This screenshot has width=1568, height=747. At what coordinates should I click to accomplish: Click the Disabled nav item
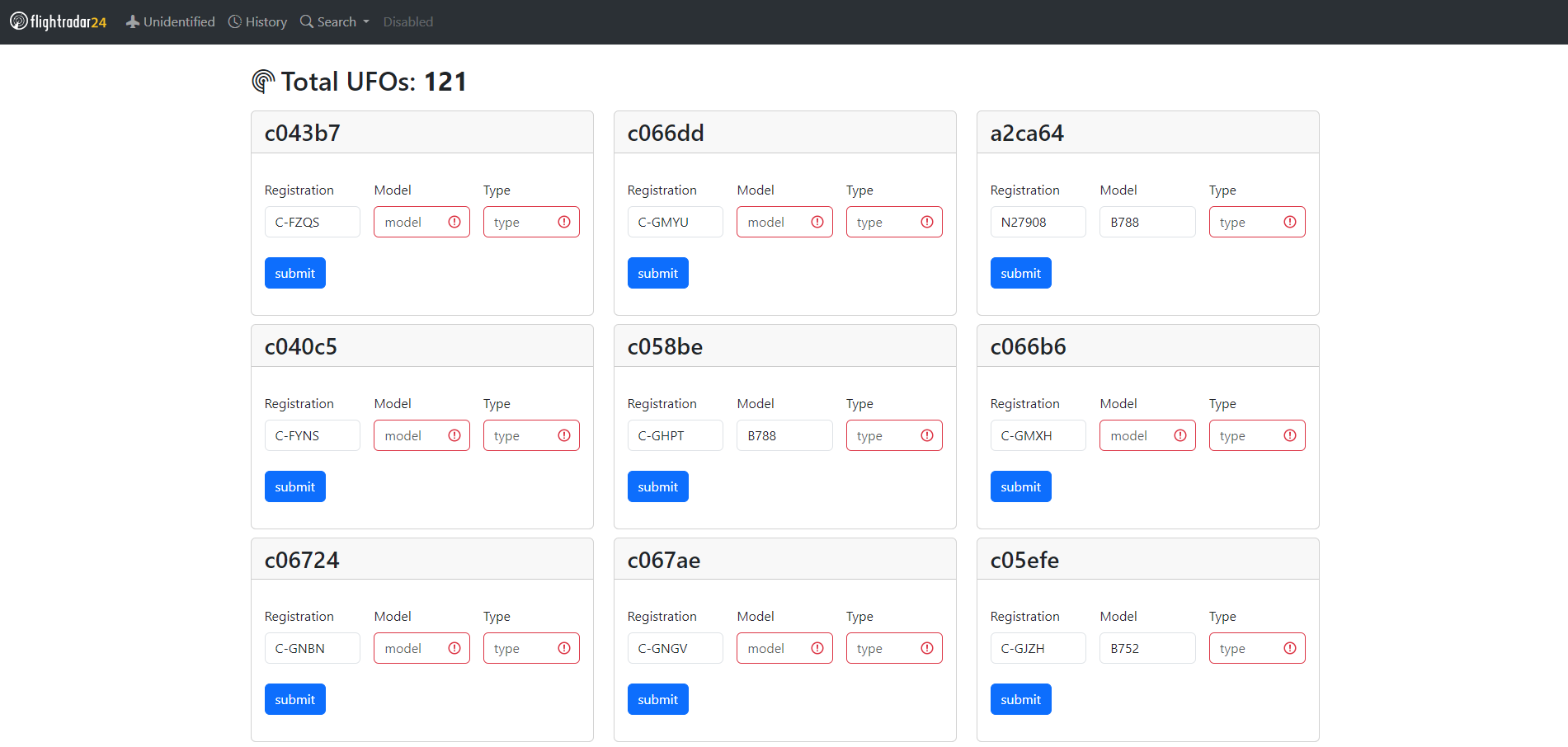tap(407, 21)
